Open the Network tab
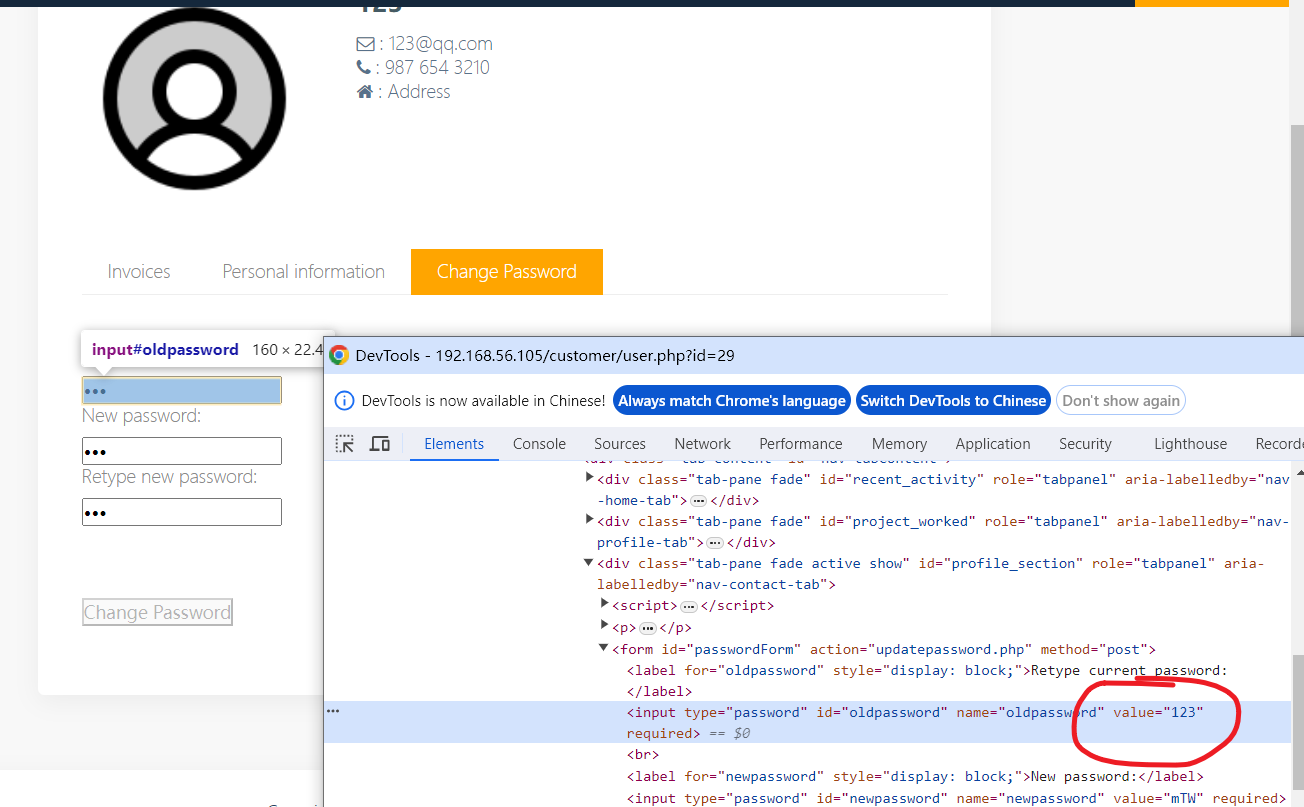1304x807 pixels. [703, 444]
